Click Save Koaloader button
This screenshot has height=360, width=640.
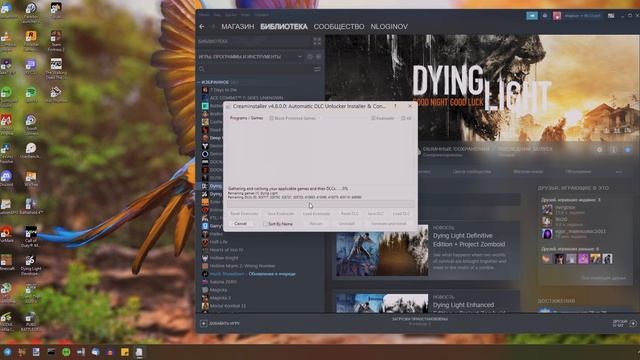click(x=280, y=214)
